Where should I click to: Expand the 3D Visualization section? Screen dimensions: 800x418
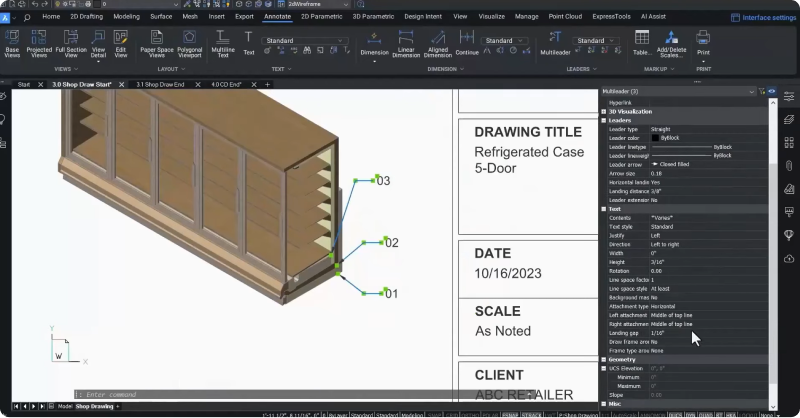(x=604, y=111)
